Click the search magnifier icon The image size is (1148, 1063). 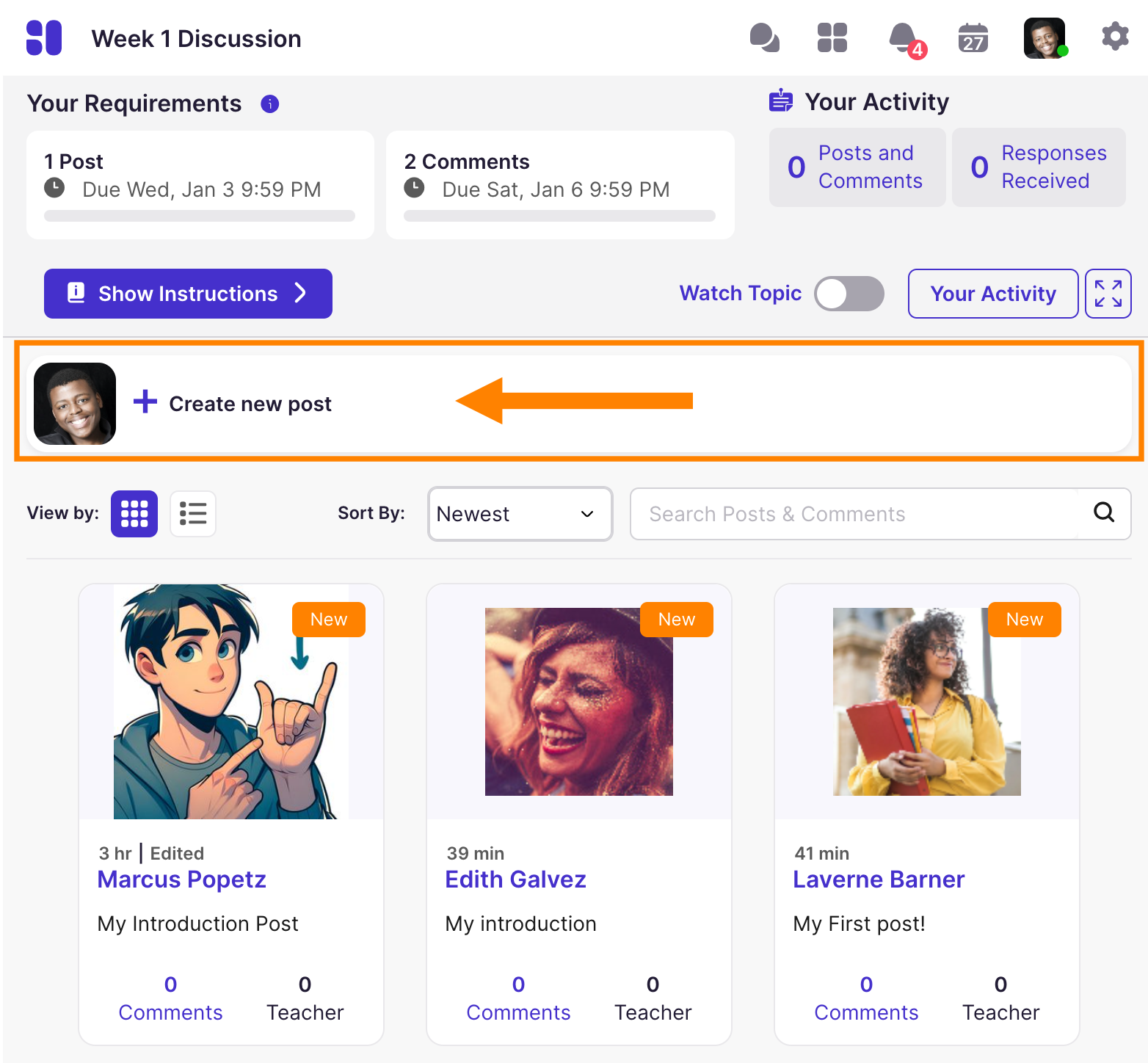click(1103, 513)
